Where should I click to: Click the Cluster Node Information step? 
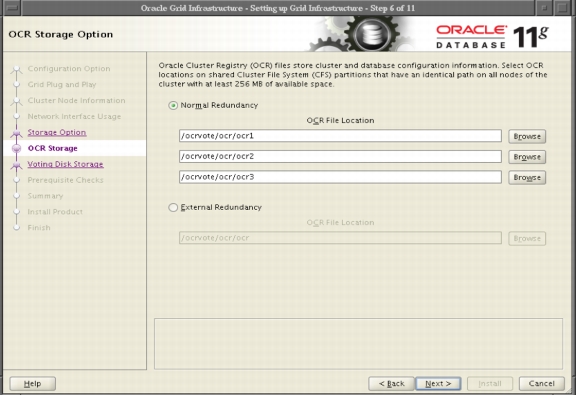pyautogui.click(x=76, y=100)
